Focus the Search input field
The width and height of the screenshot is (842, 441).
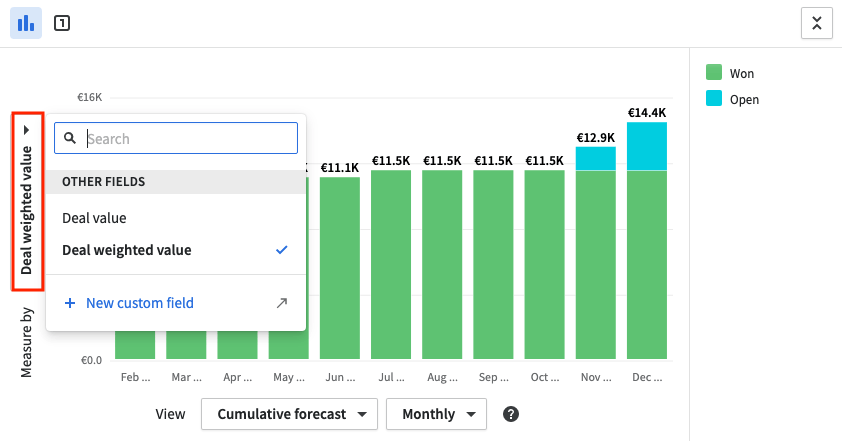(x=188, y=139)
